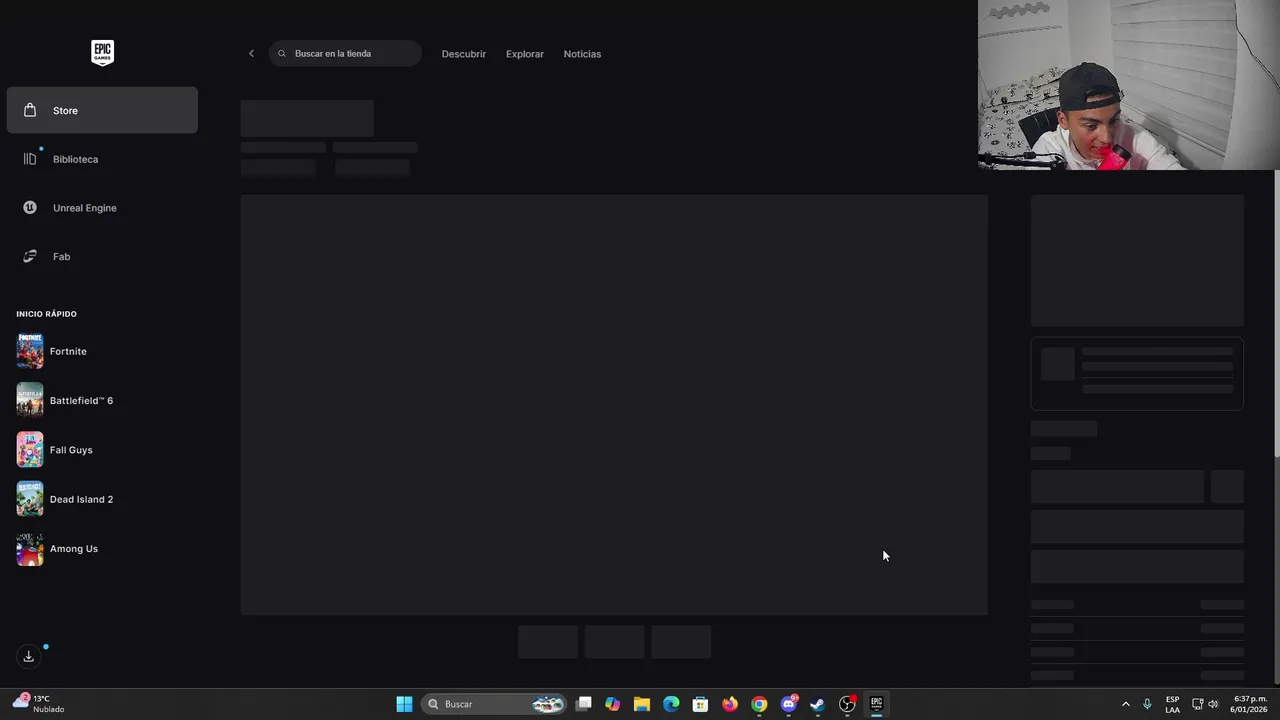Open the Store section in sidebar
Viewport: 1280px width, 720px height.
click(102, 110)
